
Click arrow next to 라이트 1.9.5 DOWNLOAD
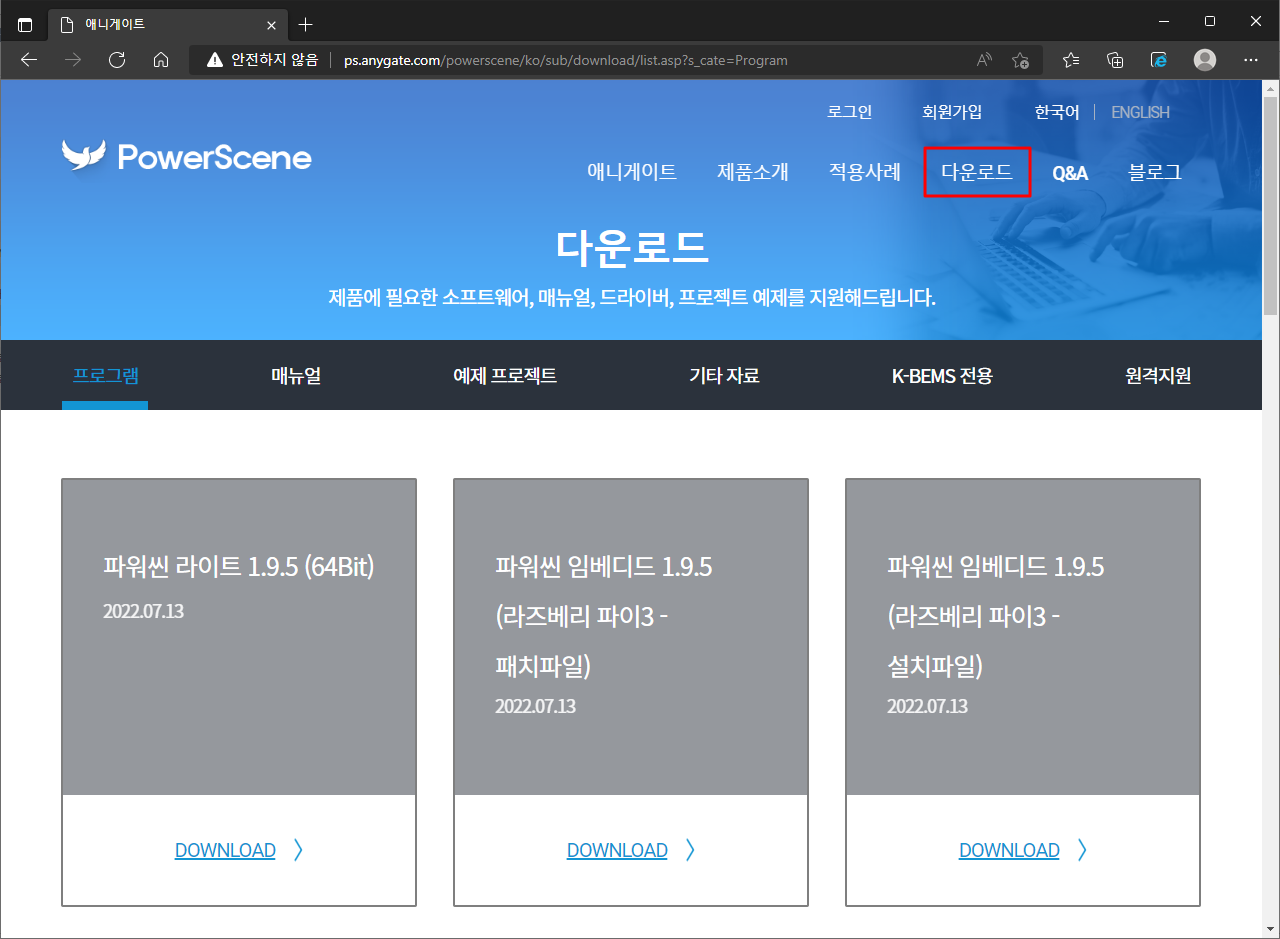coord(298,850)
